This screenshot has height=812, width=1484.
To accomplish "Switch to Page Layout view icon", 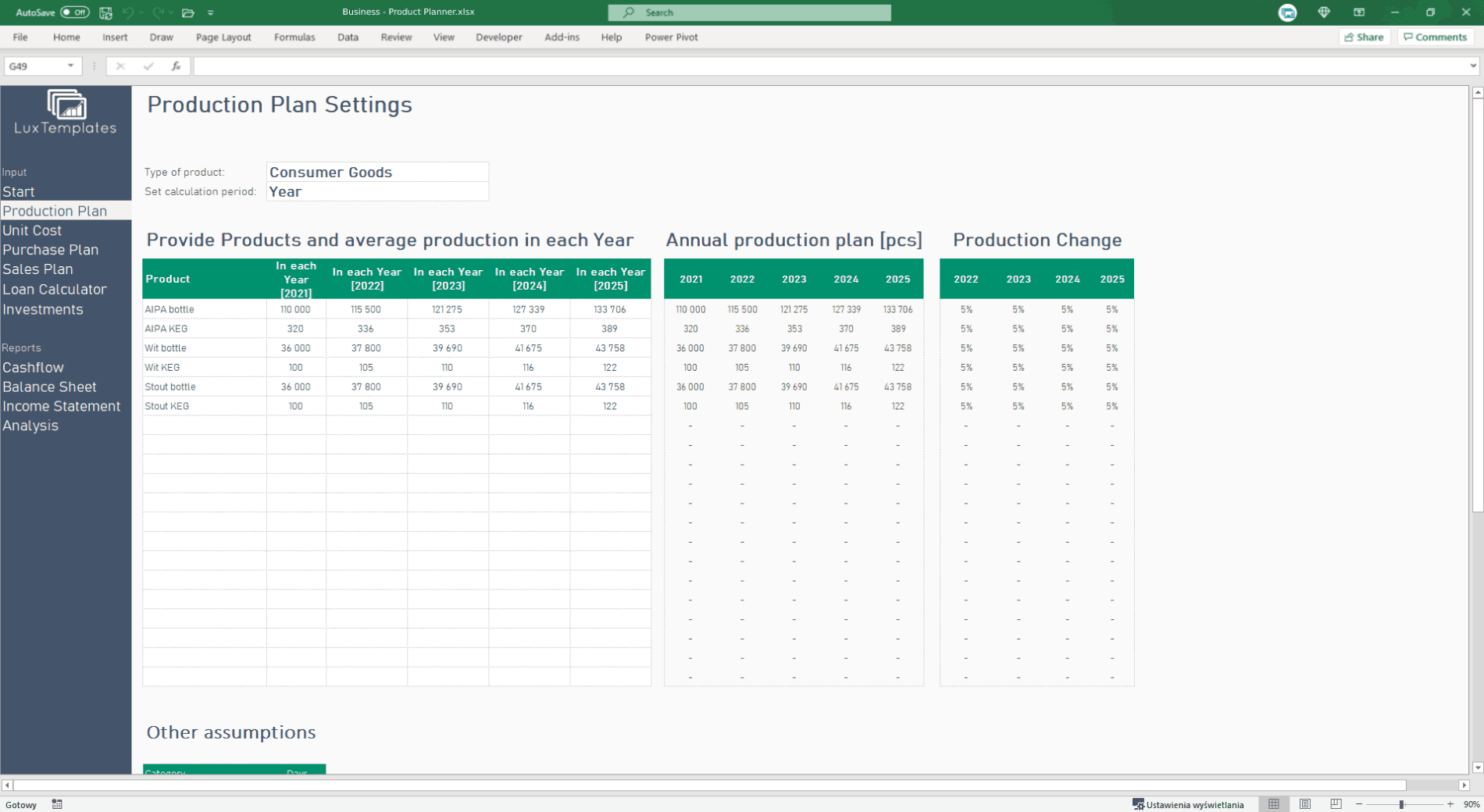I will click(1305, 804).
